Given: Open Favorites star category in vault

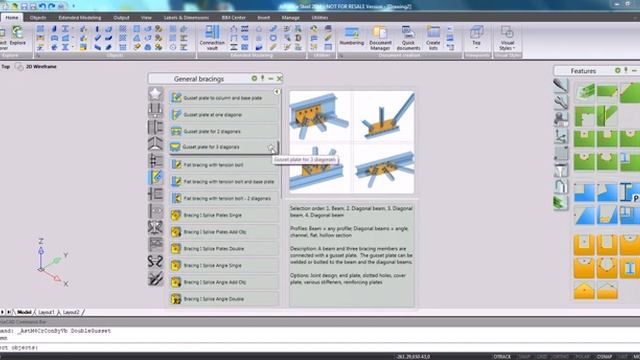Looking at the screenshot, I should point(156,94).
